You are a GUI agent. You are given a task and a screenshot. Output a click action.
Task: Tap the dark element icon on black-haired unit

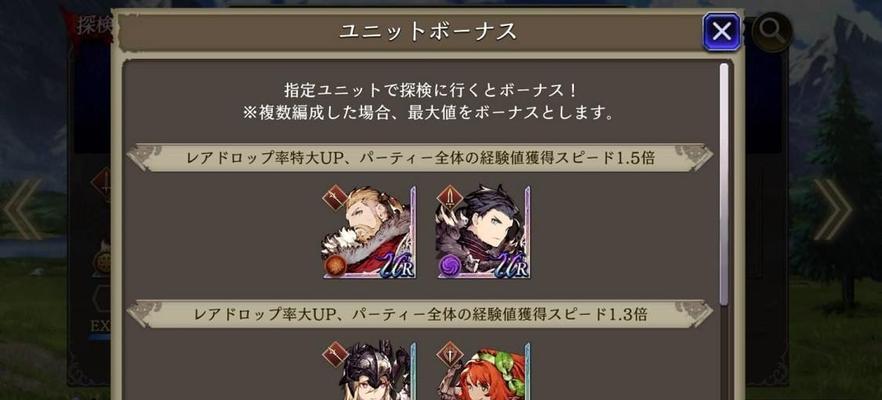point(450,266)
